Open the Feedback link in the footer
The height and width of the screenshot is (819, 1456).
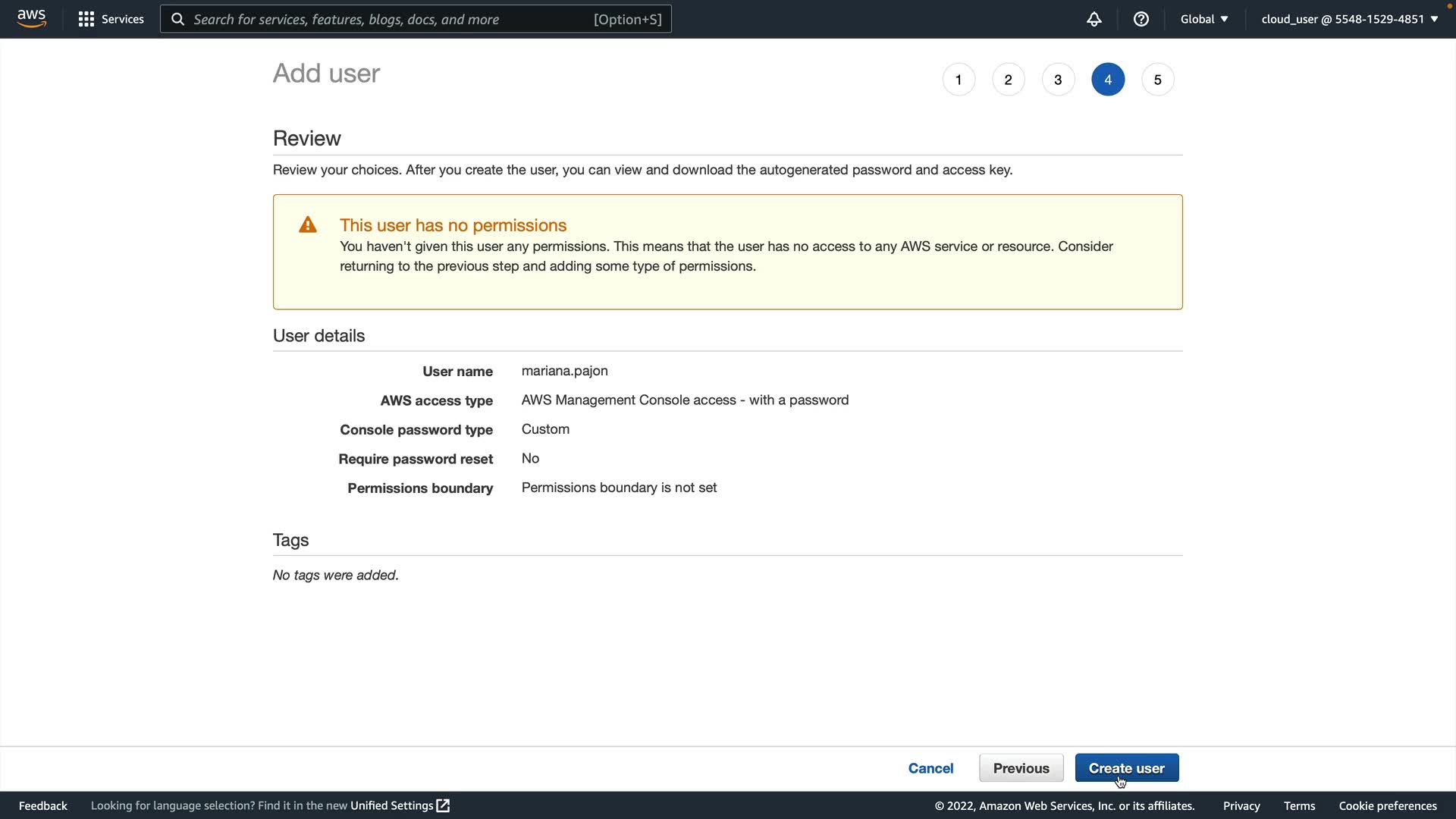pos(43,805)
